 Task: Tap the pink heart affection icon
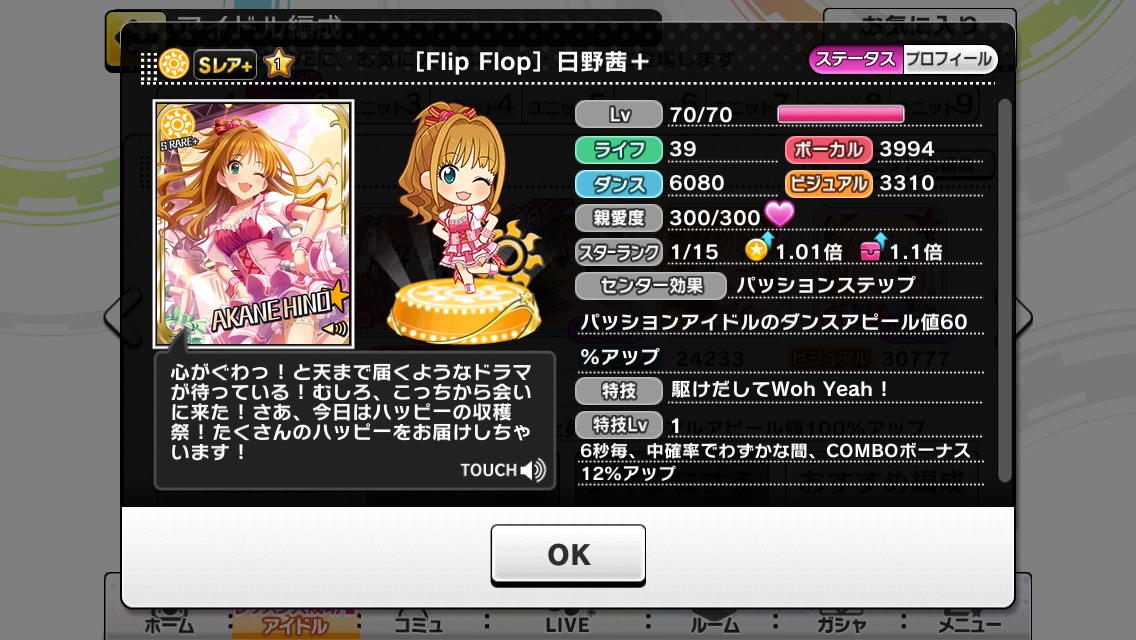[x=779, y=213]
